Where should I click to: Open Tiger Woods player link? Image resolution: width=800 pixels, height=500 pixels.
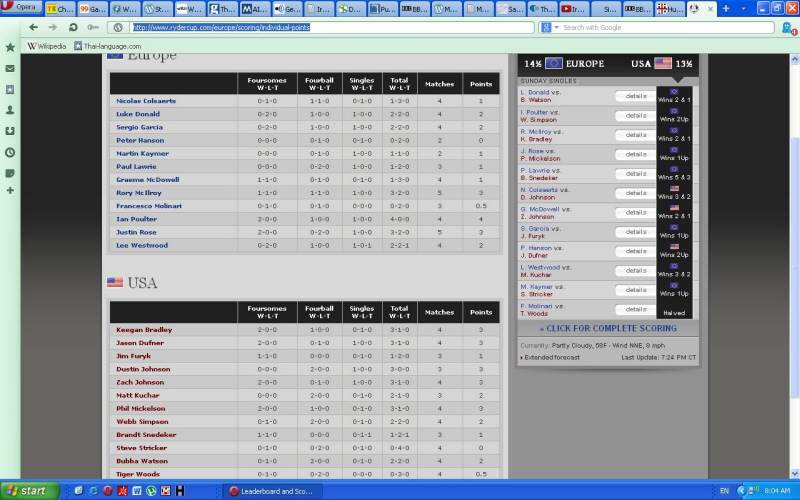pyautogui.click(x=138, y=474)
